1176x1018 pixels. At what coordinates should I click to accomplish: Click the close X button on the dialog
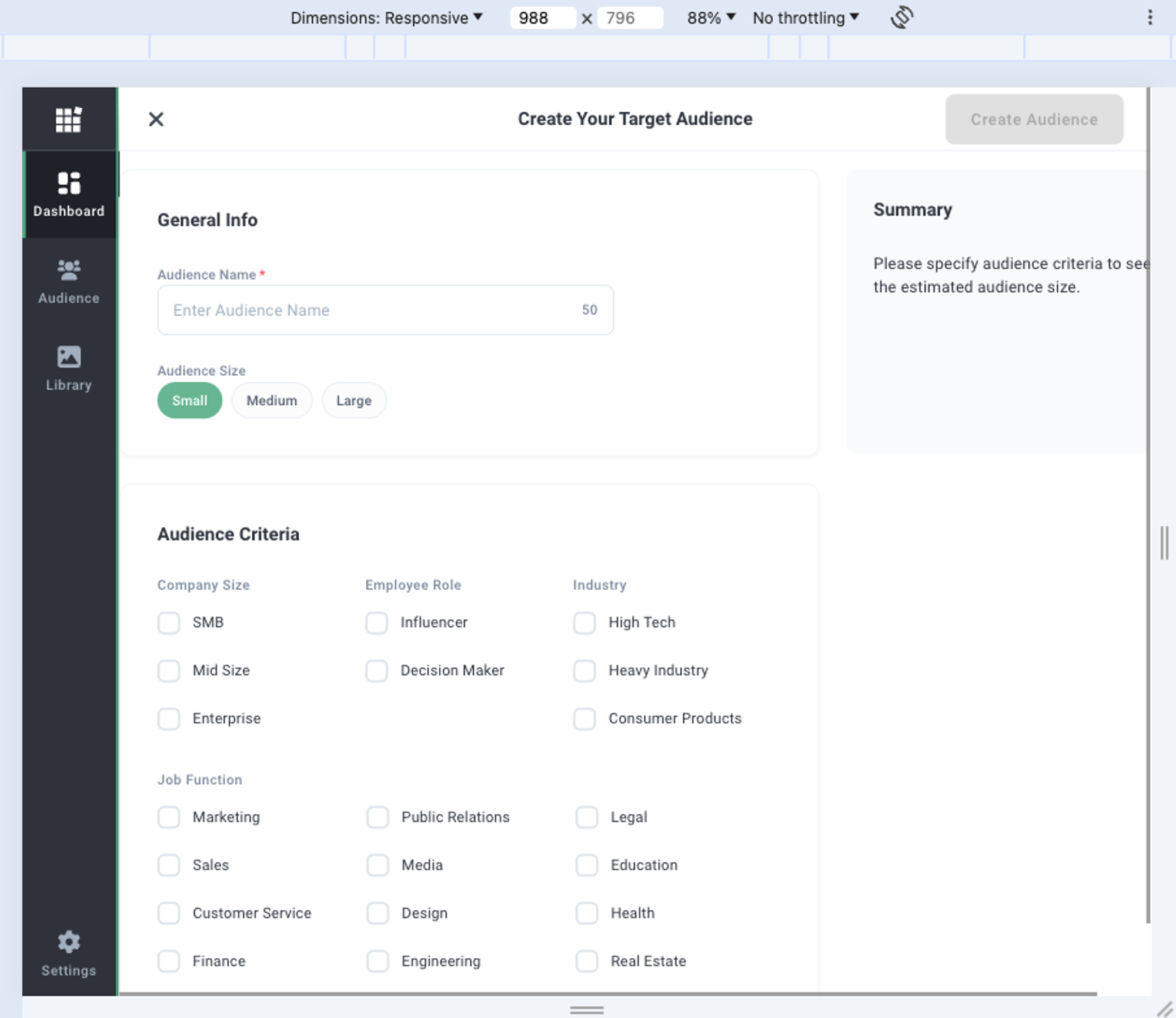[x=156, y=119]
